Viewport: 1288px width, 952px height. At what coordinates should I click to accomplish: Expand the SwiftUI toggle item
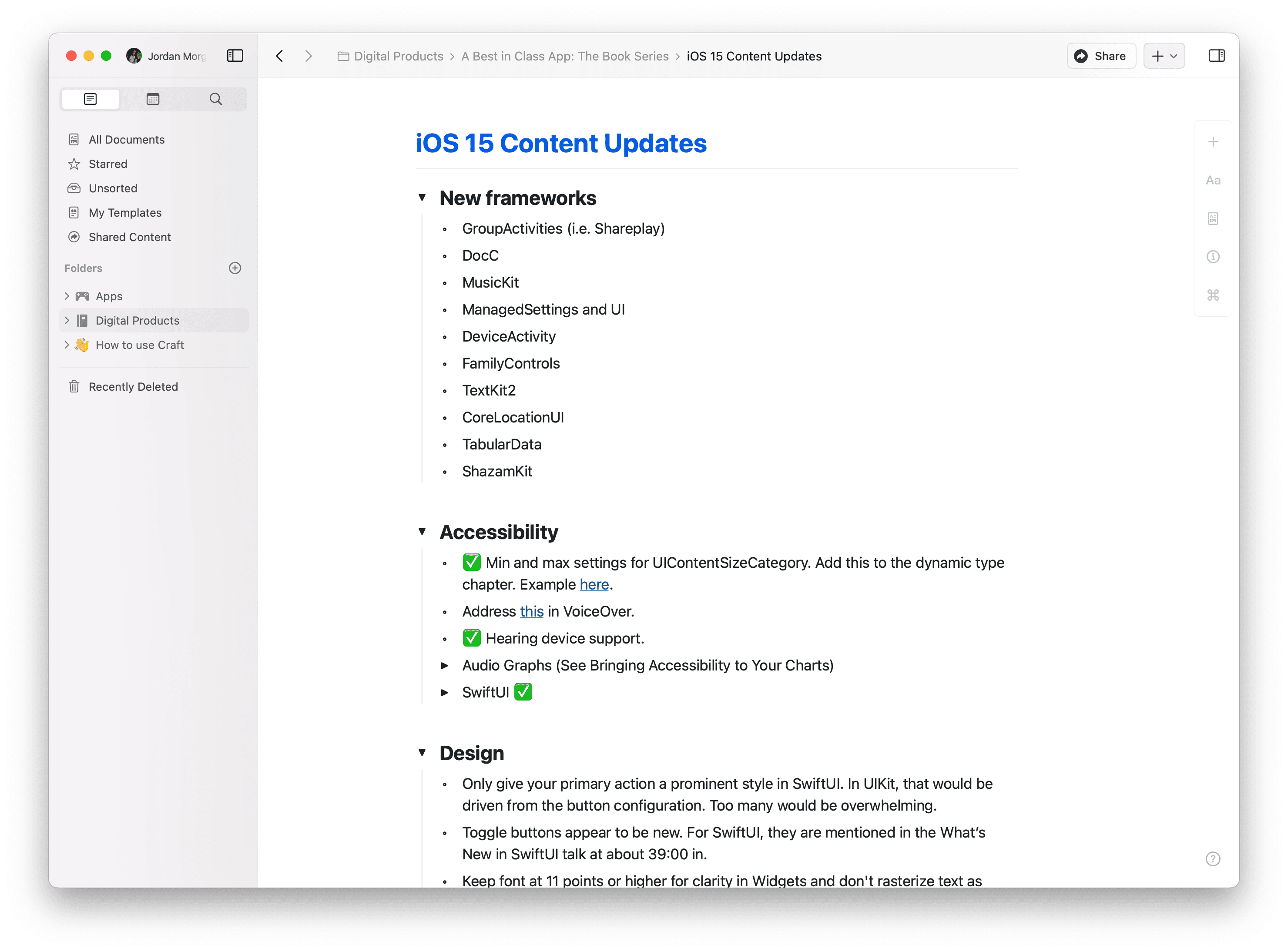coord(444,693)
